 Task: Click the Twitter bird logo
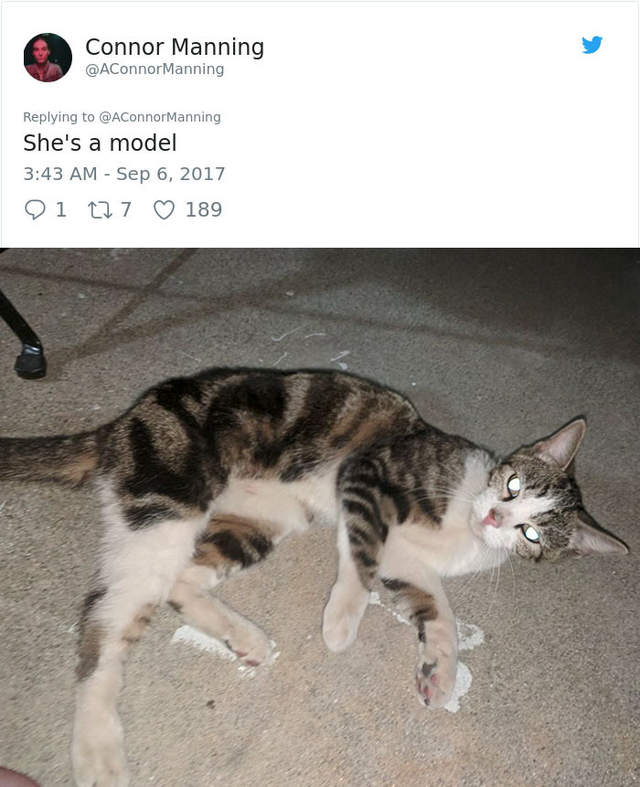pos(592,44)
